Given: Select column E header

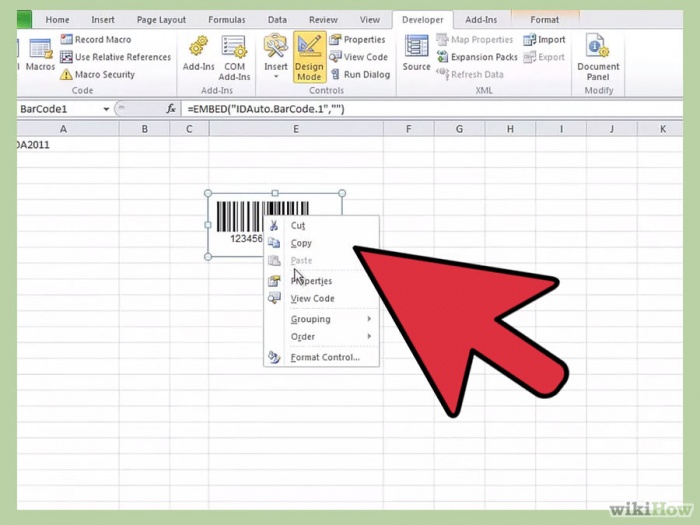Looking at the screenshot, I should 296,129.
